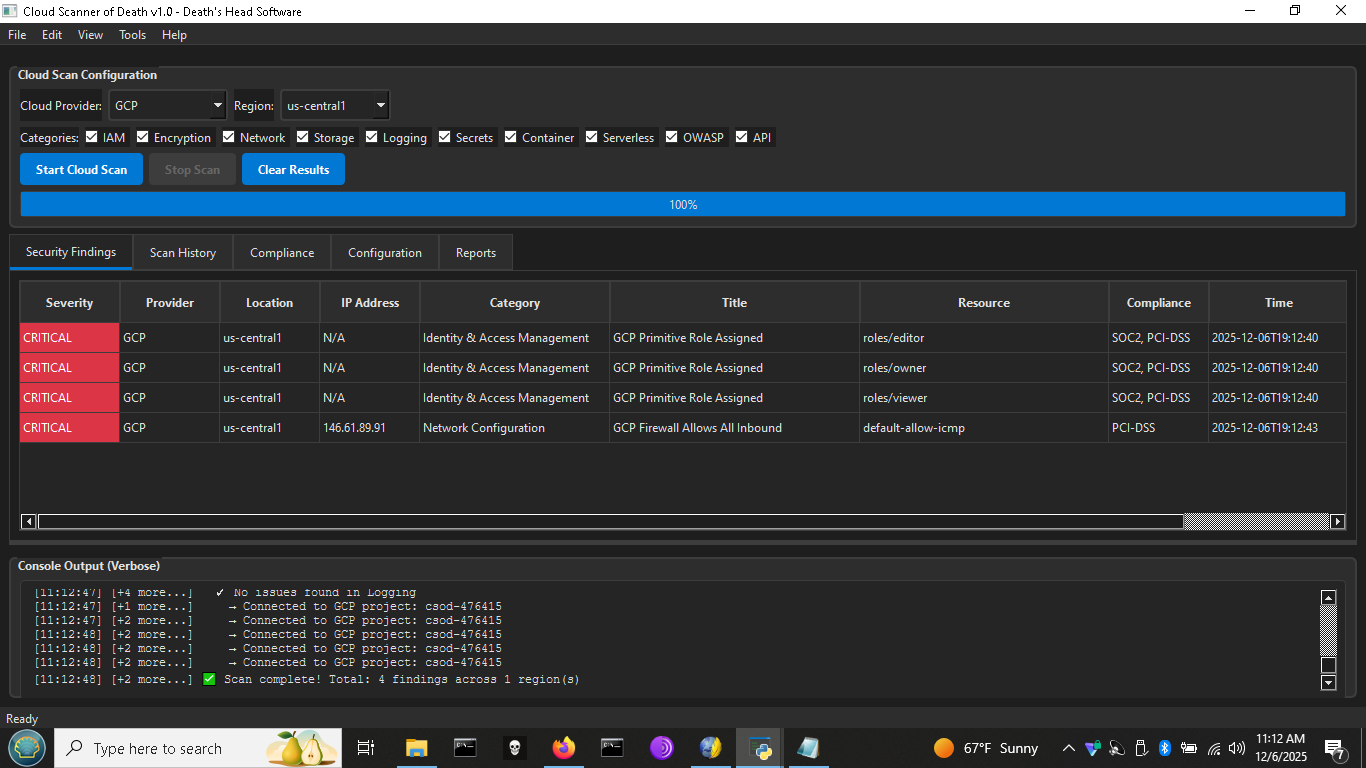1366x768 pixels.
Task: Open the Cloud Provider dropdown
Action: 168,105
